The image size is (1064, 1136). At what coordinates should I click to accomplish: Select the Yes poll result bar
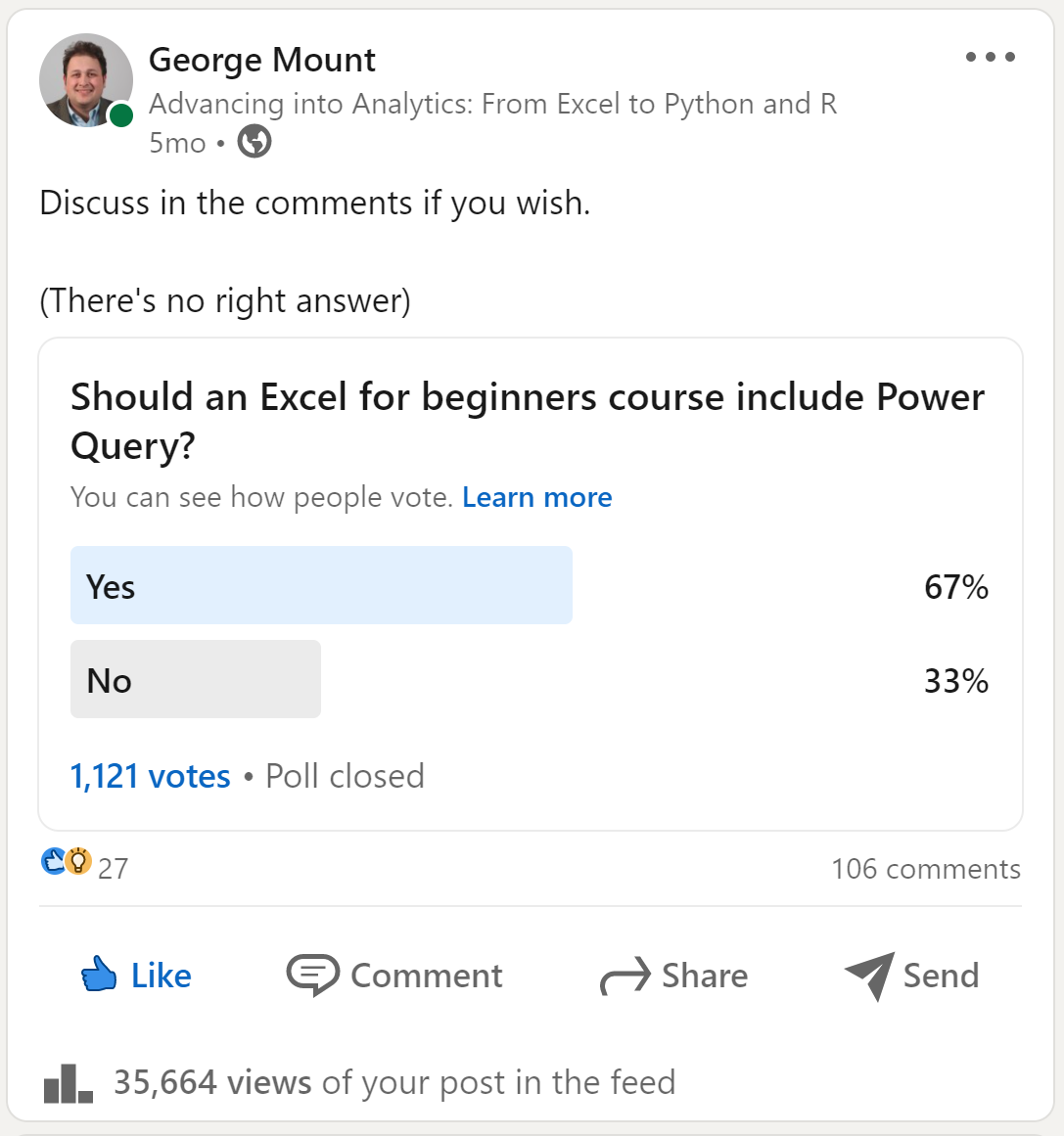pos(321,585)
